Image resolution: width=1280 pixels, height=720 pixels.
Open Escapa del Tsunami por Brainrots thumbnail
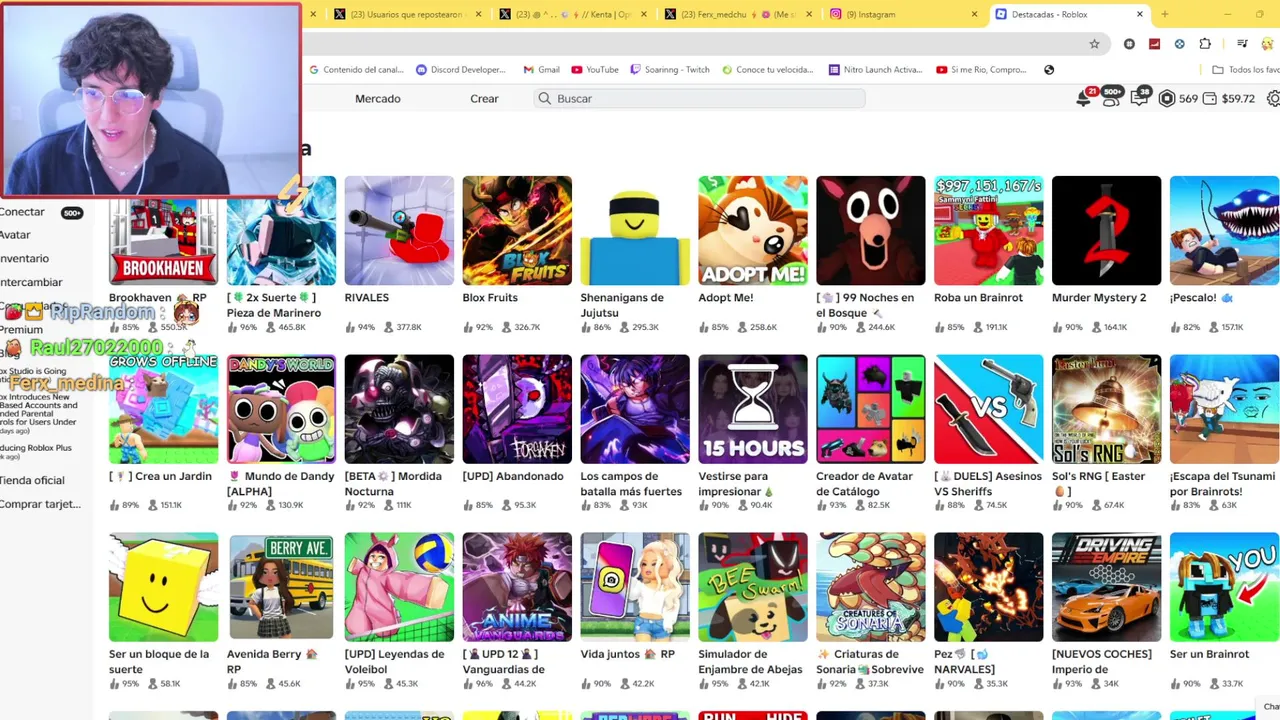[x=1225, y=409]
